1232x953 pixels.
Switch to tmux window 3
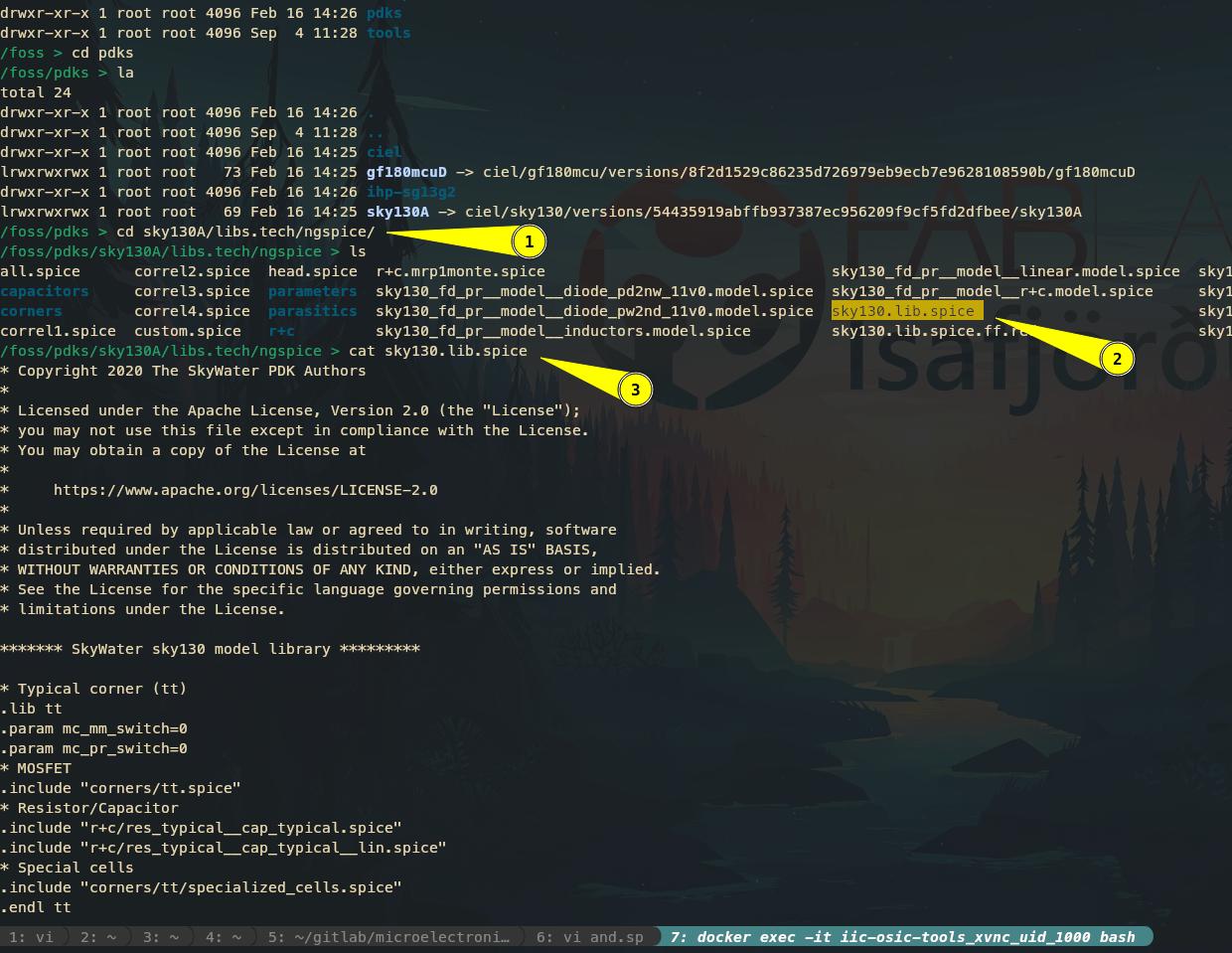pyautogui.click(x=160, y=937)
